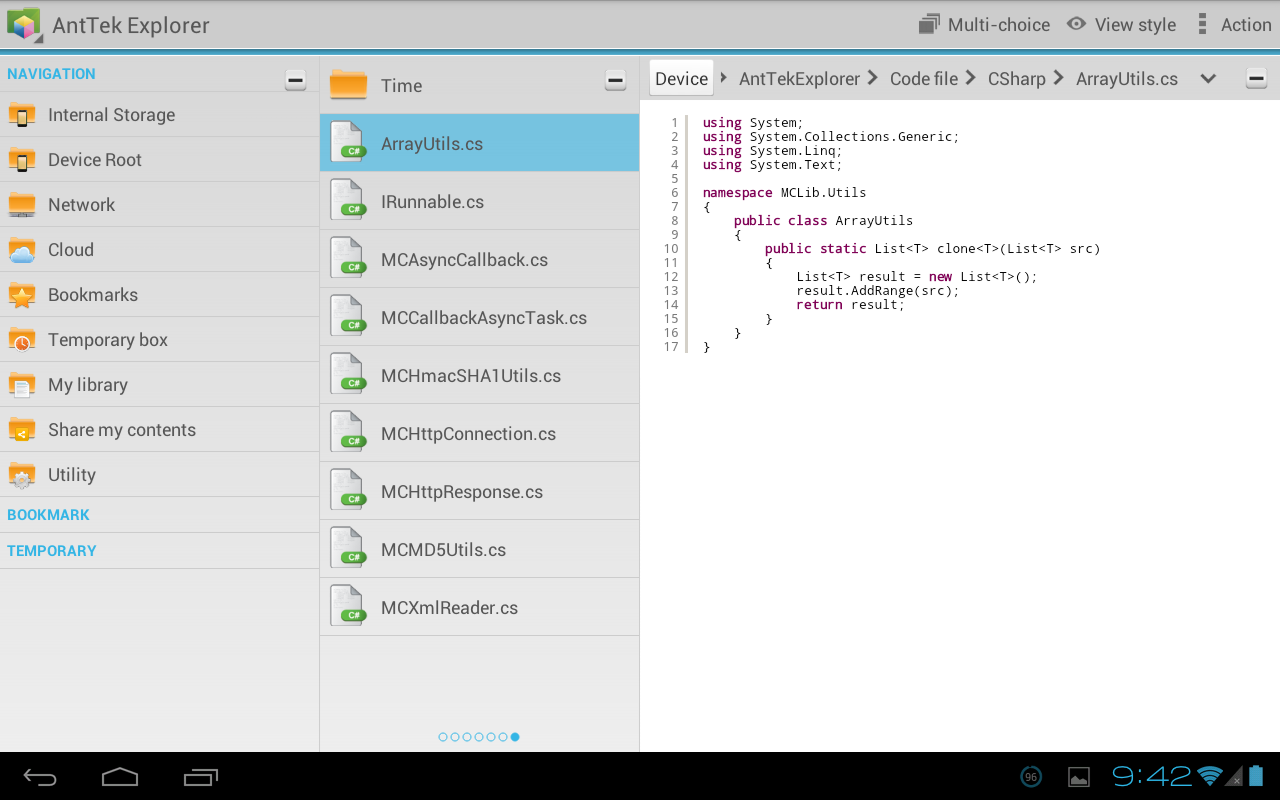Collapse the NAVIGATION panel
1280x800 pixels.
click(x=295, y=79)
